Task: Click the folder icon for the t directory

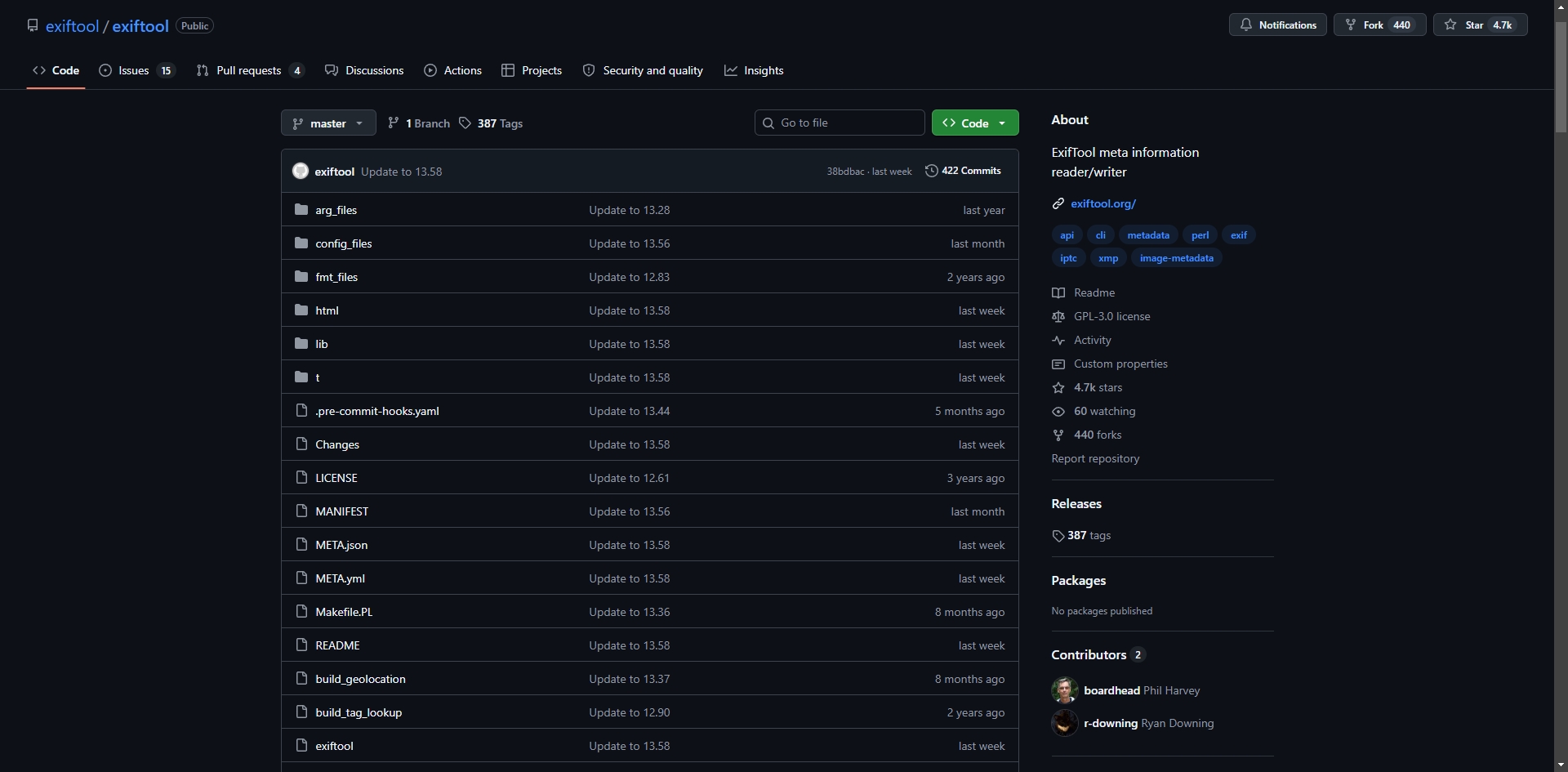Action: (301, 377)
